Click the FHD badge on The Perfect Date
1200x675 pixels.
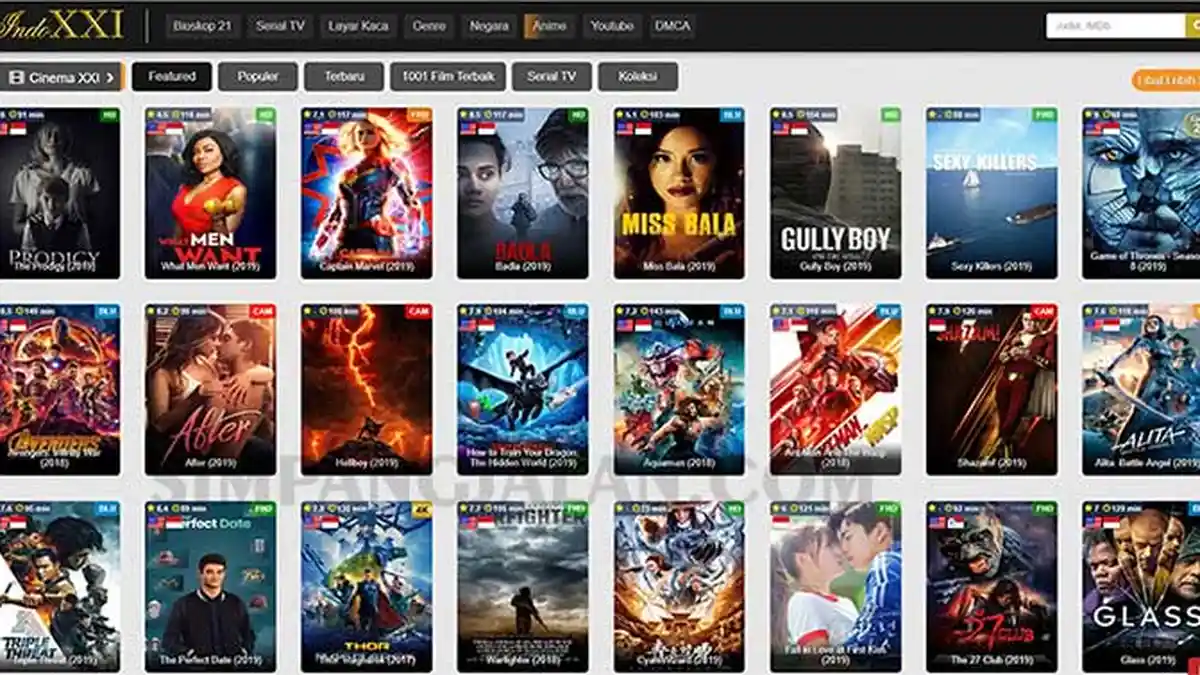[x=265, y=509]
